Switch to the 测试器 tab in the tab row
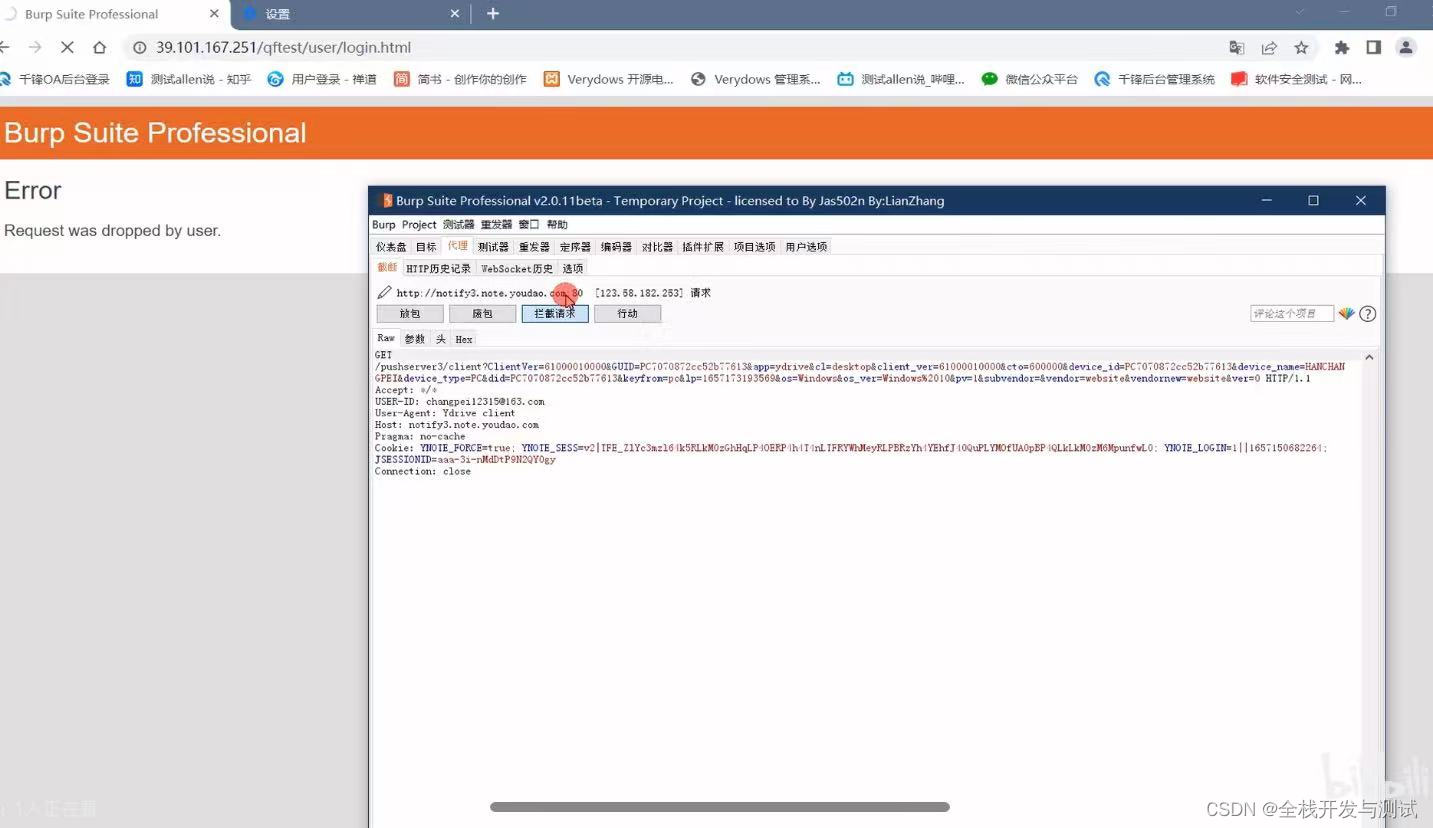The height and width of the screenshot is (828, 1433). 493,247
